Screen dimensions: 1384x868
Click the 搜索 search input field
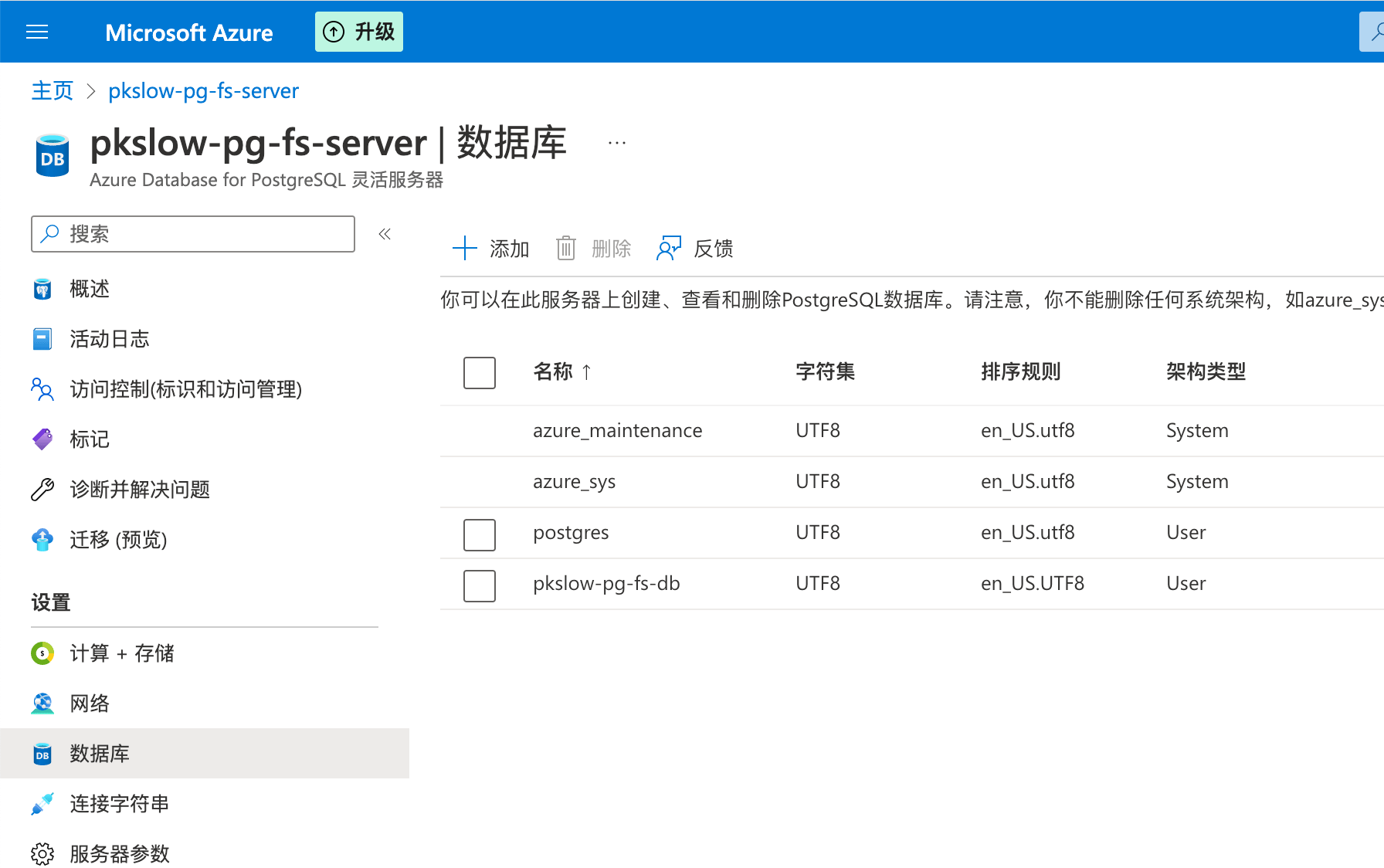coord(193,233)
